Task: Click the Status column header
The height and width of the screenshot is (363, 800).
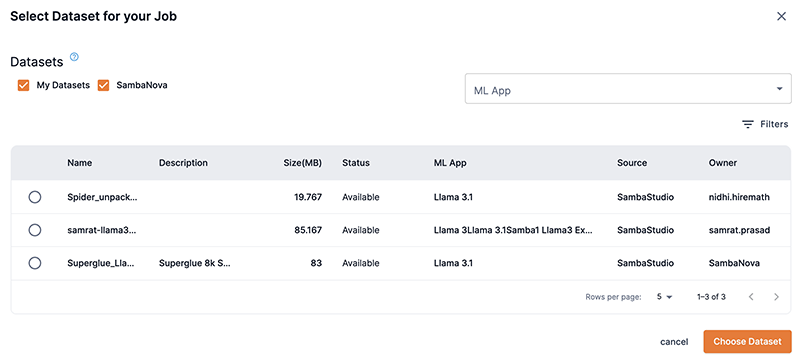Action: click(356, 163)
